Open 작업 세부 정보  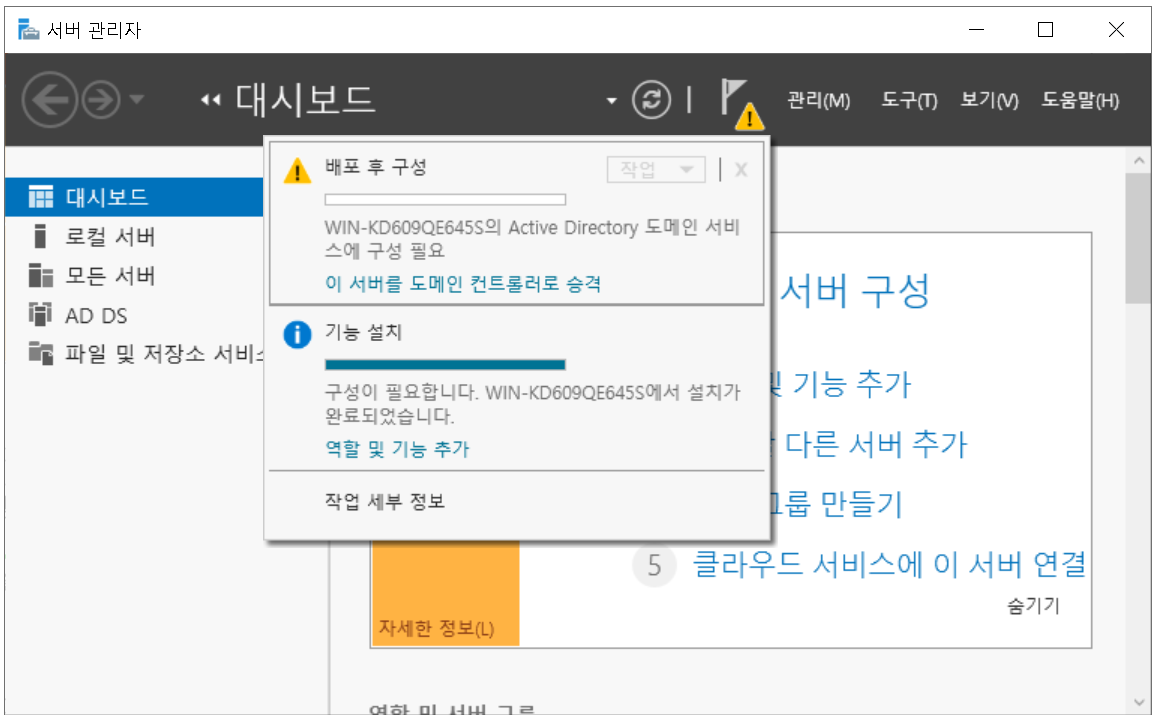click(384, 501)
